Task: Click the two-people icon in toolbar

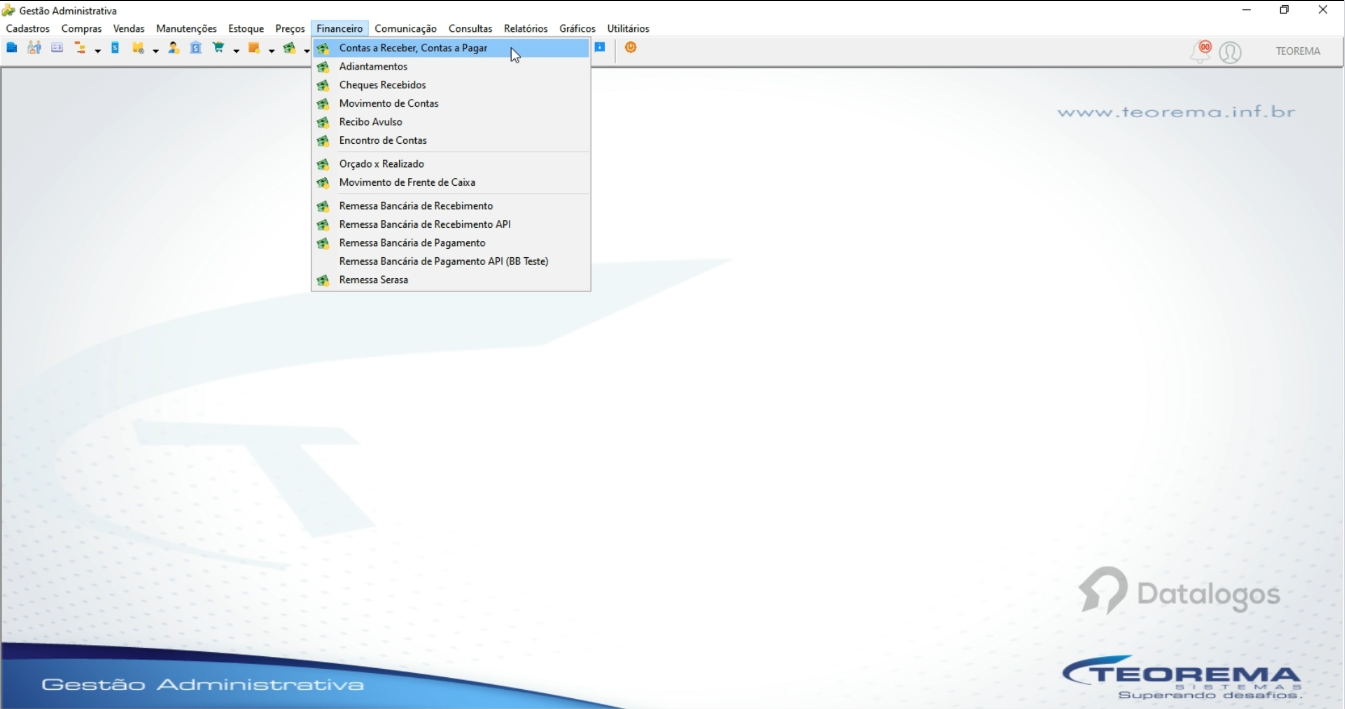Action: pos(34,48)
